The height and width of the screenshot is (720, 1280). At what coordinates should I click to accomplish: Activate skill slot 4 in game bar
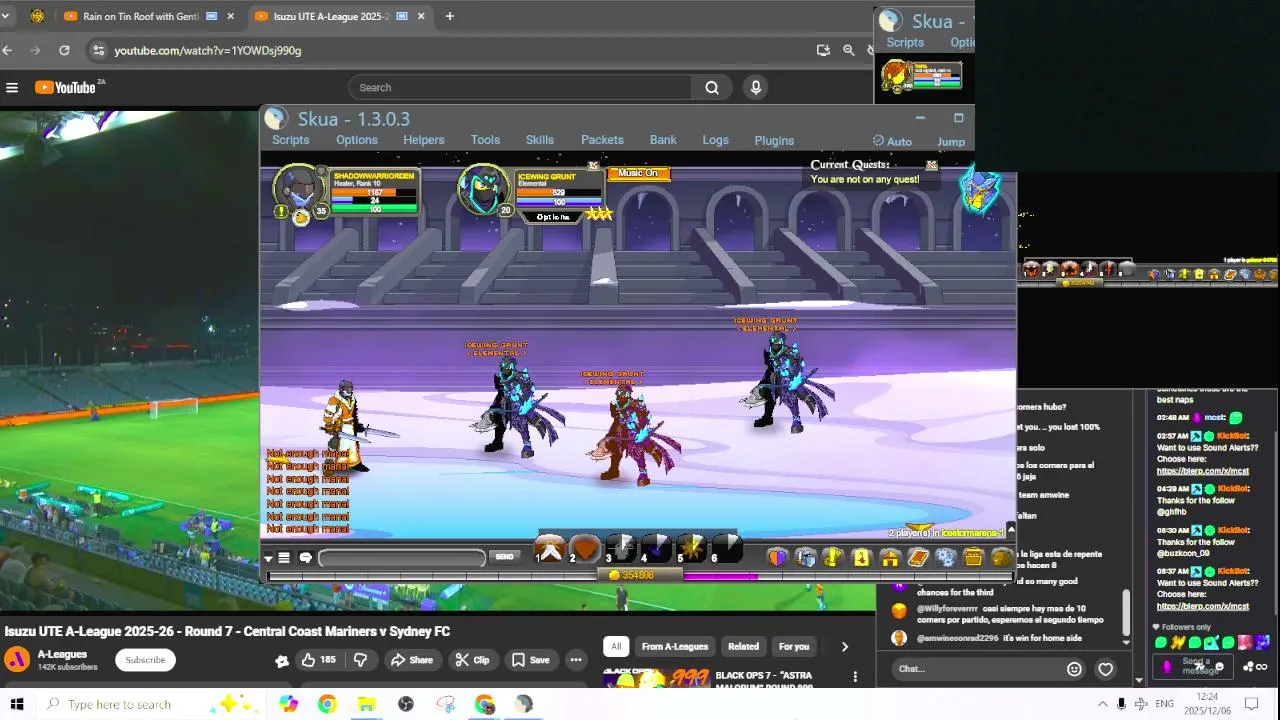tap(656, 549)
